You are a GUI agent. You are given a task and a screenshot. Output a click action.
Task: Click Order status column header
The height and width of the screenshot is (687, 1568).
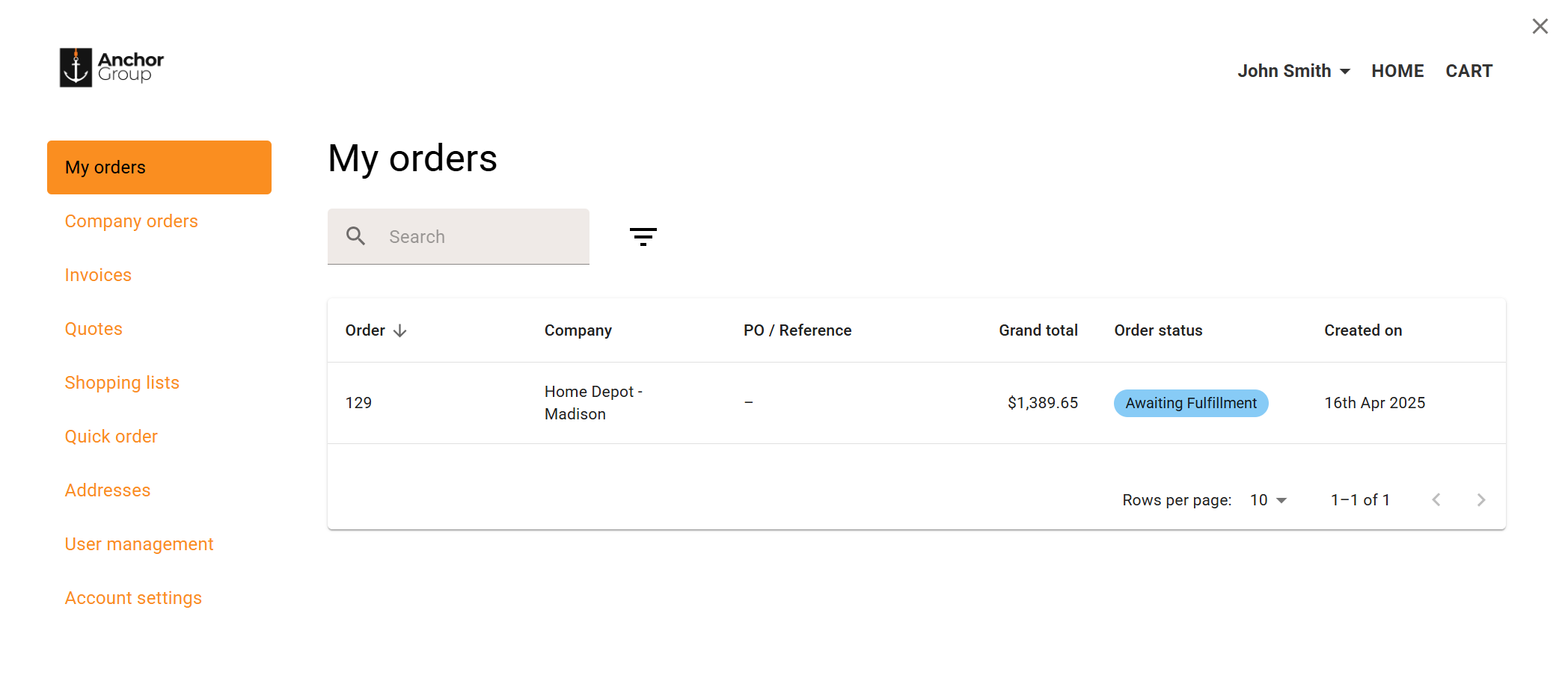1158,330
